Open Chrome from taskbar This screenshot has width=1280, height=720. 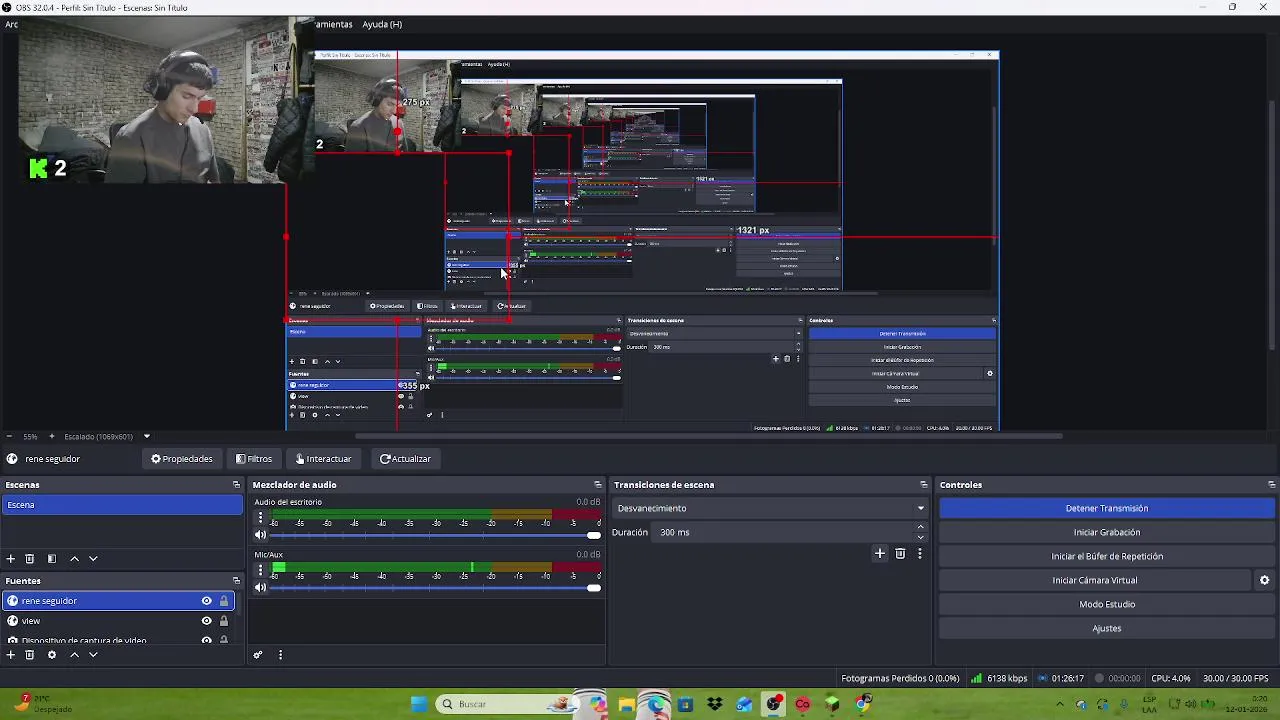[863, 704]
